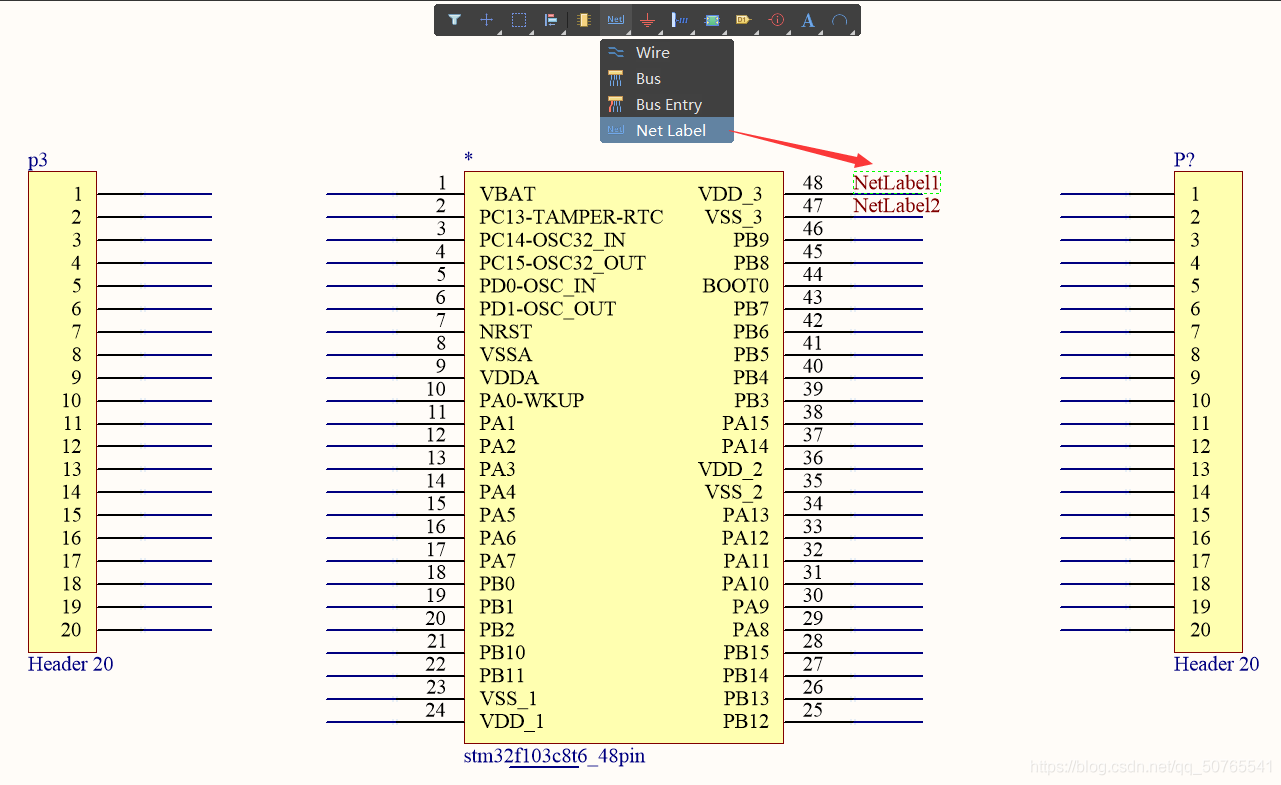Click the P? header designator
This screenshot has width=1281, height=785.
click(x=1185, y=160)
